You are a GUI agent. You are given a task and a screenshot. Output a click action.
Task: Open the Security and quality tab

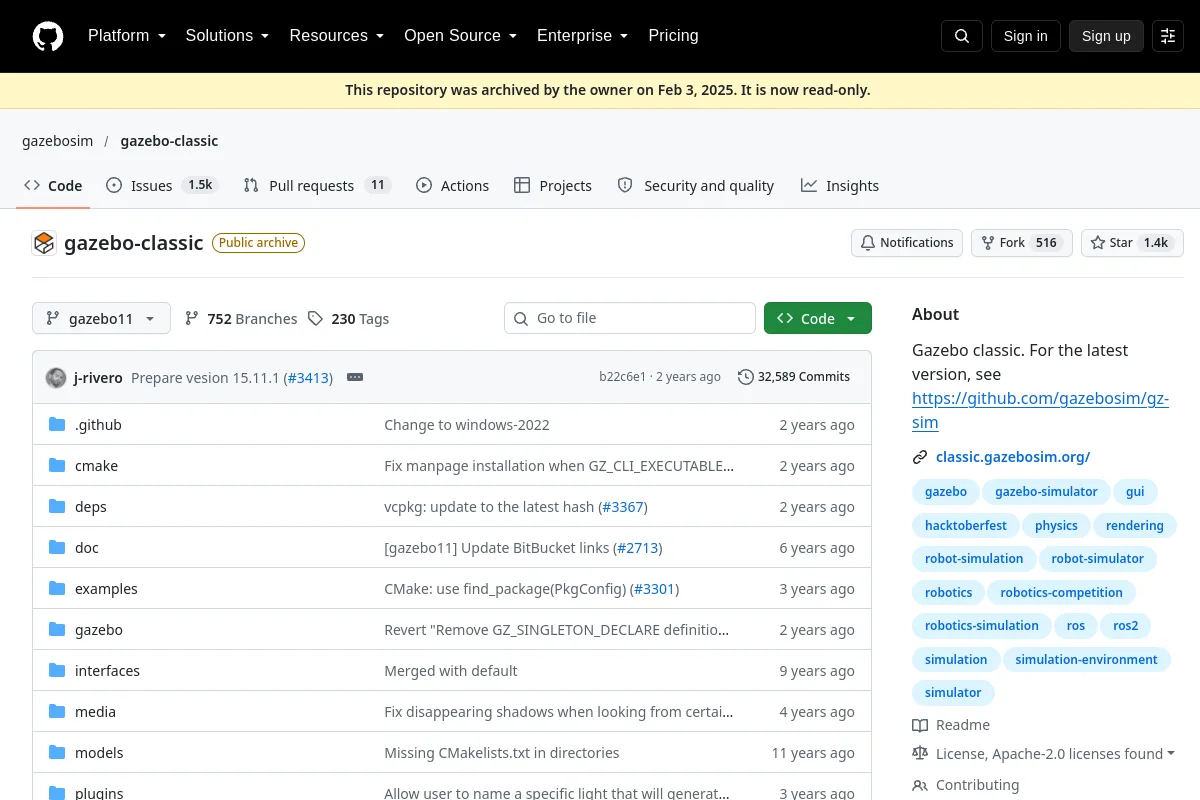coord(696,186)
